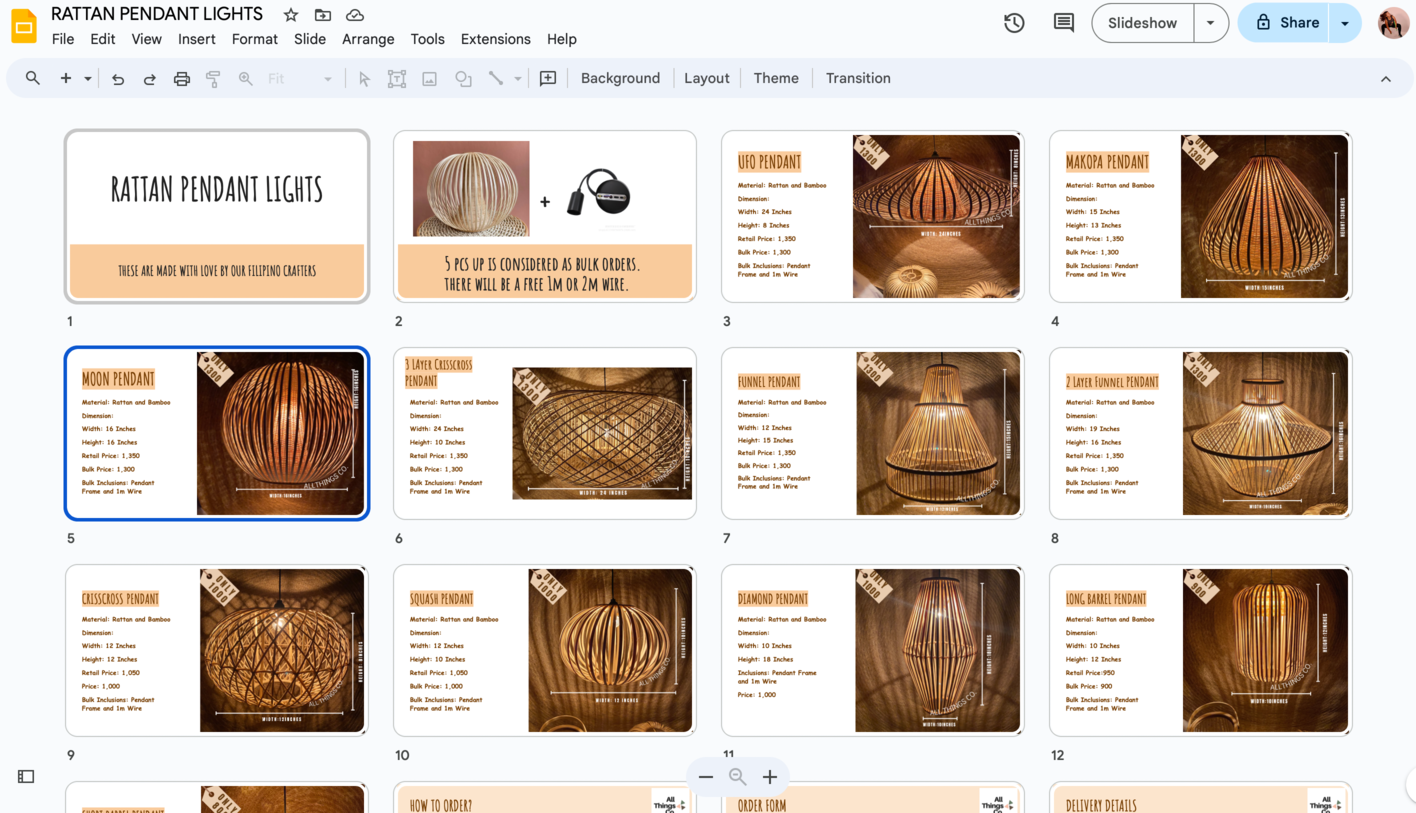Select the Squash Pendant slide
The image size is (1416, 813).
click(x=545, y=650)
